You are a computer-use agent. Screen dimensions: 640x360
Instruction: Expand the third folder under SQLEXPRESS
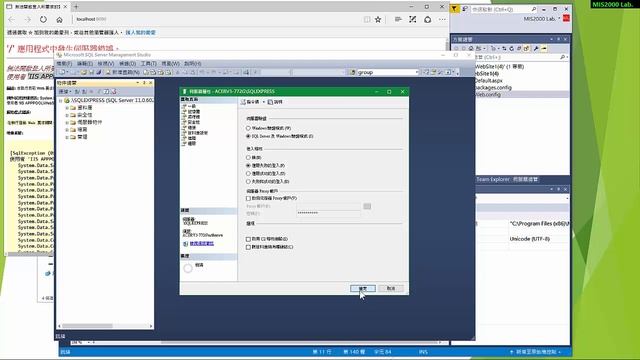67,122
